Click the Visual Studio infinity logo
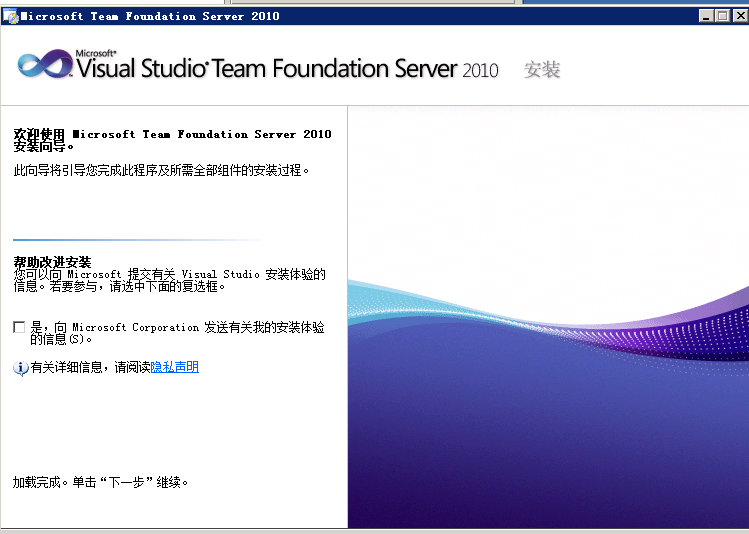This screenshot has width=749, height=534. click(45, 64)
